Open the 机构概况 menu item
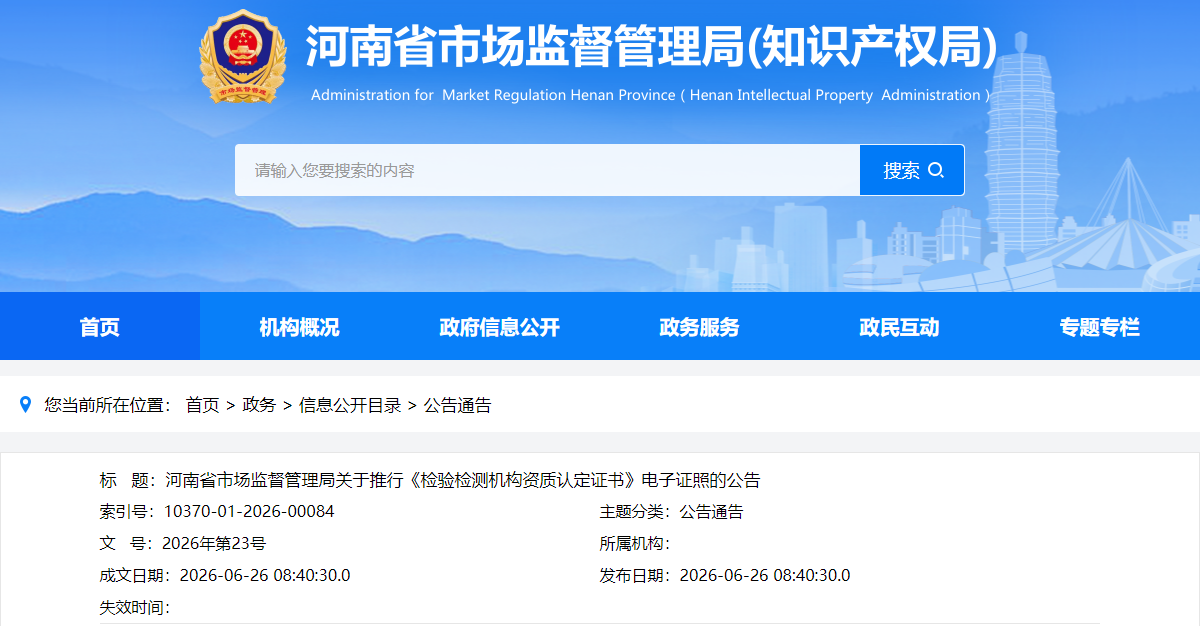The width and height of the screenshot is (1200, 626). click(300, 326)
